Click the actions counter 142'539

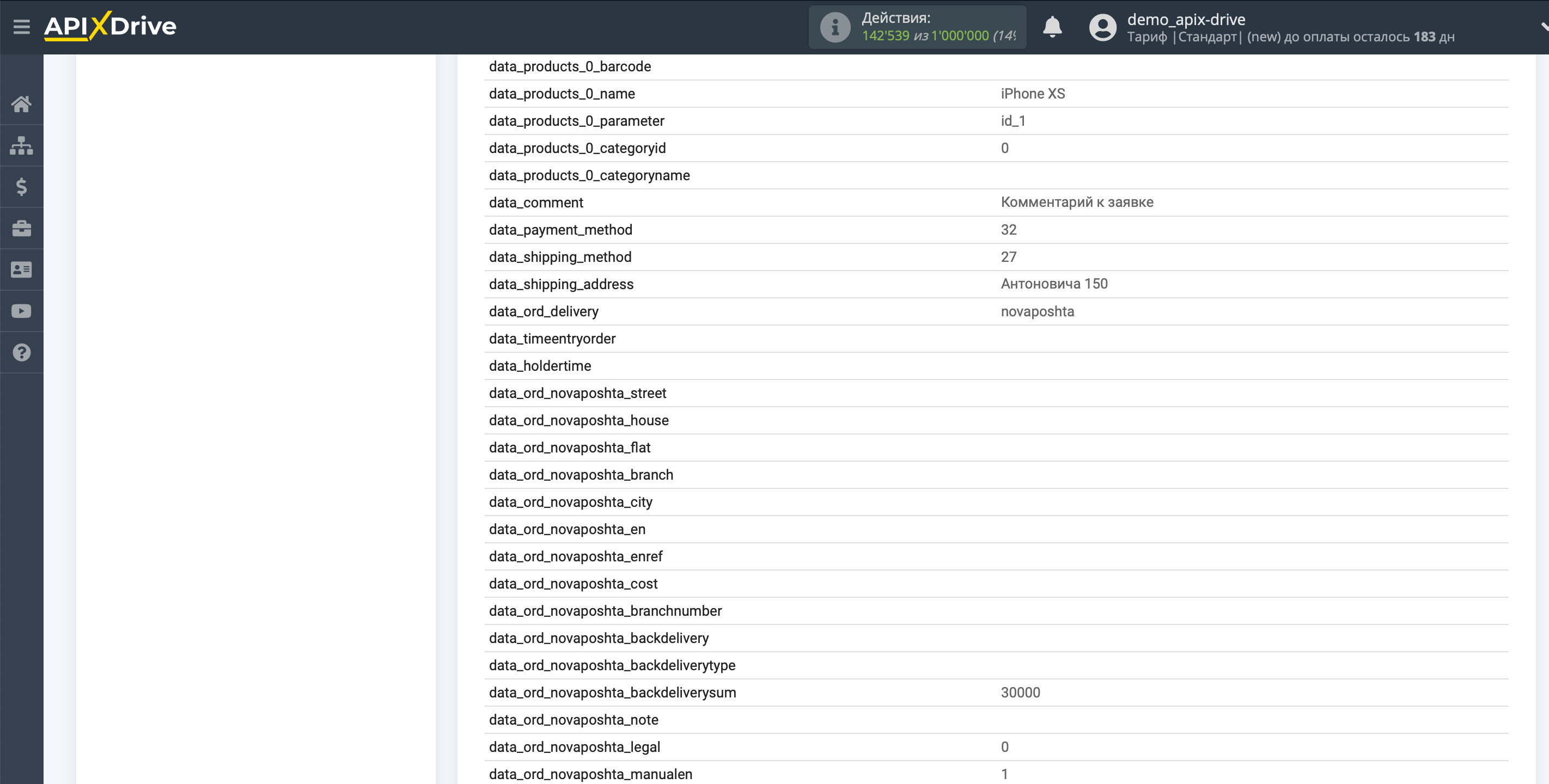(885, 36)
